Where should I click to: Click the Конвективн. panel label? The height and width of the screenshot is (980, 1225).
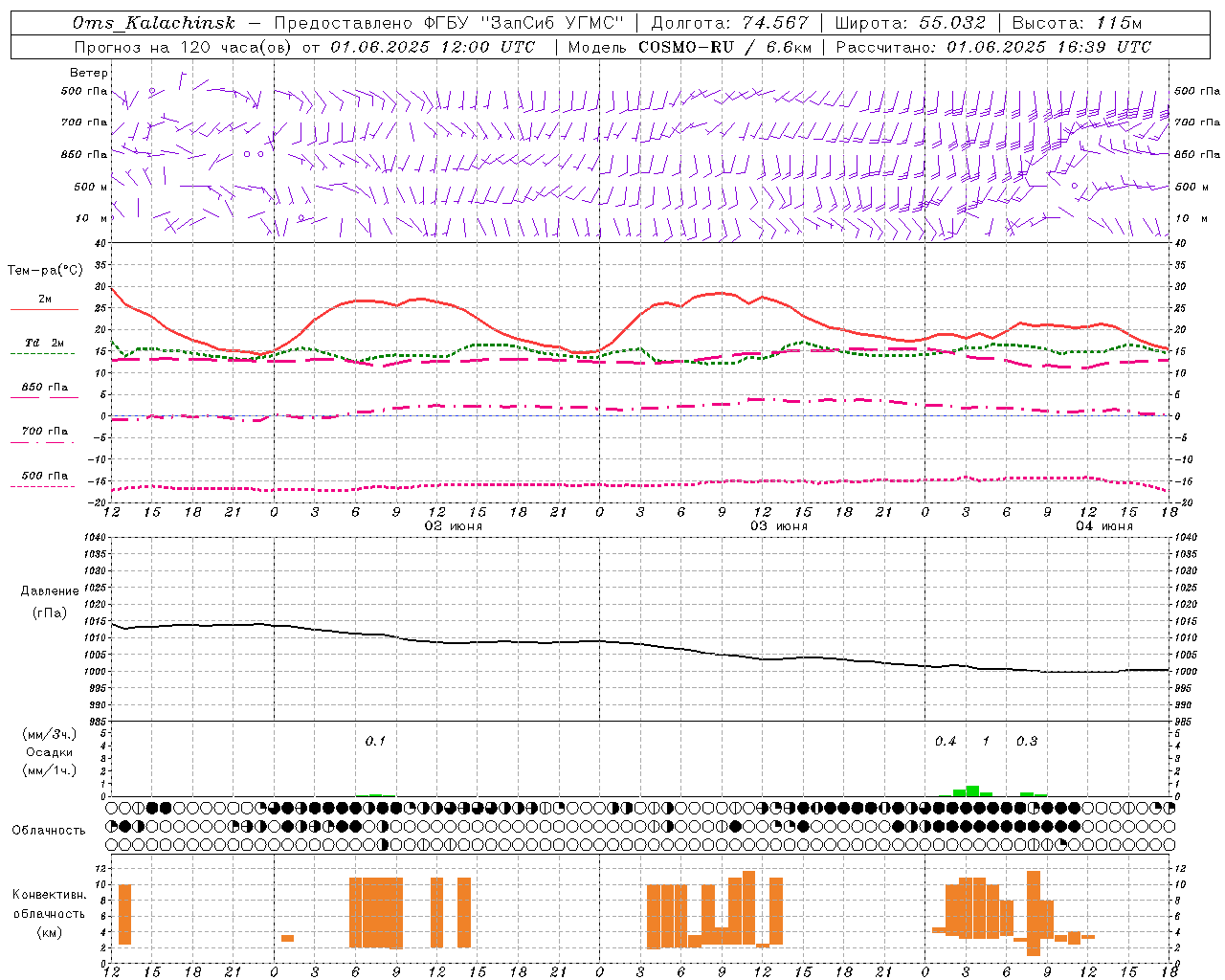coord(49,895)
